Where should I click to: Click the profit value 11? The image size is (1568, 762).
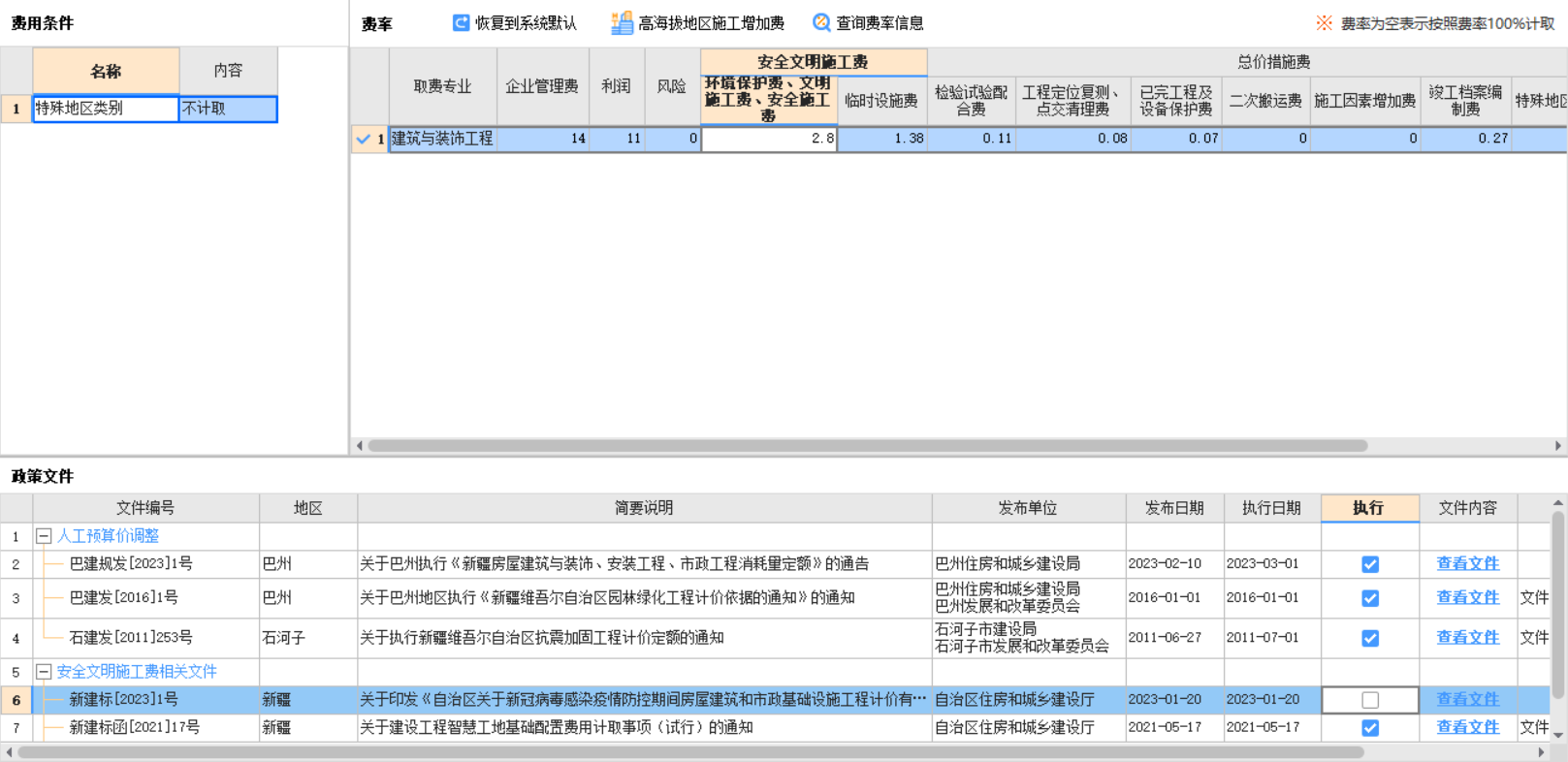(x=616, y=139)
